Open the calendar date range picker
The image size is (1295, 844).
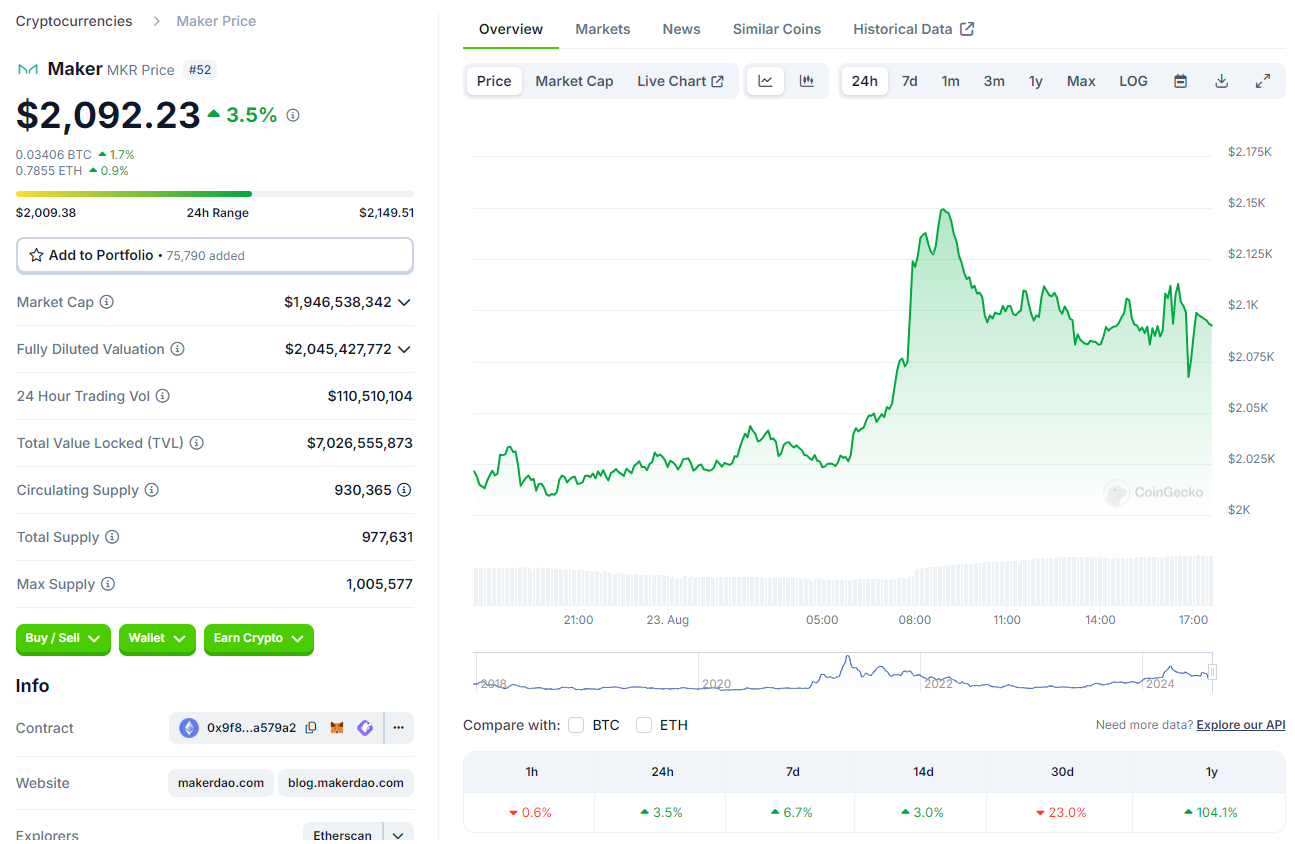point(1180,81)
